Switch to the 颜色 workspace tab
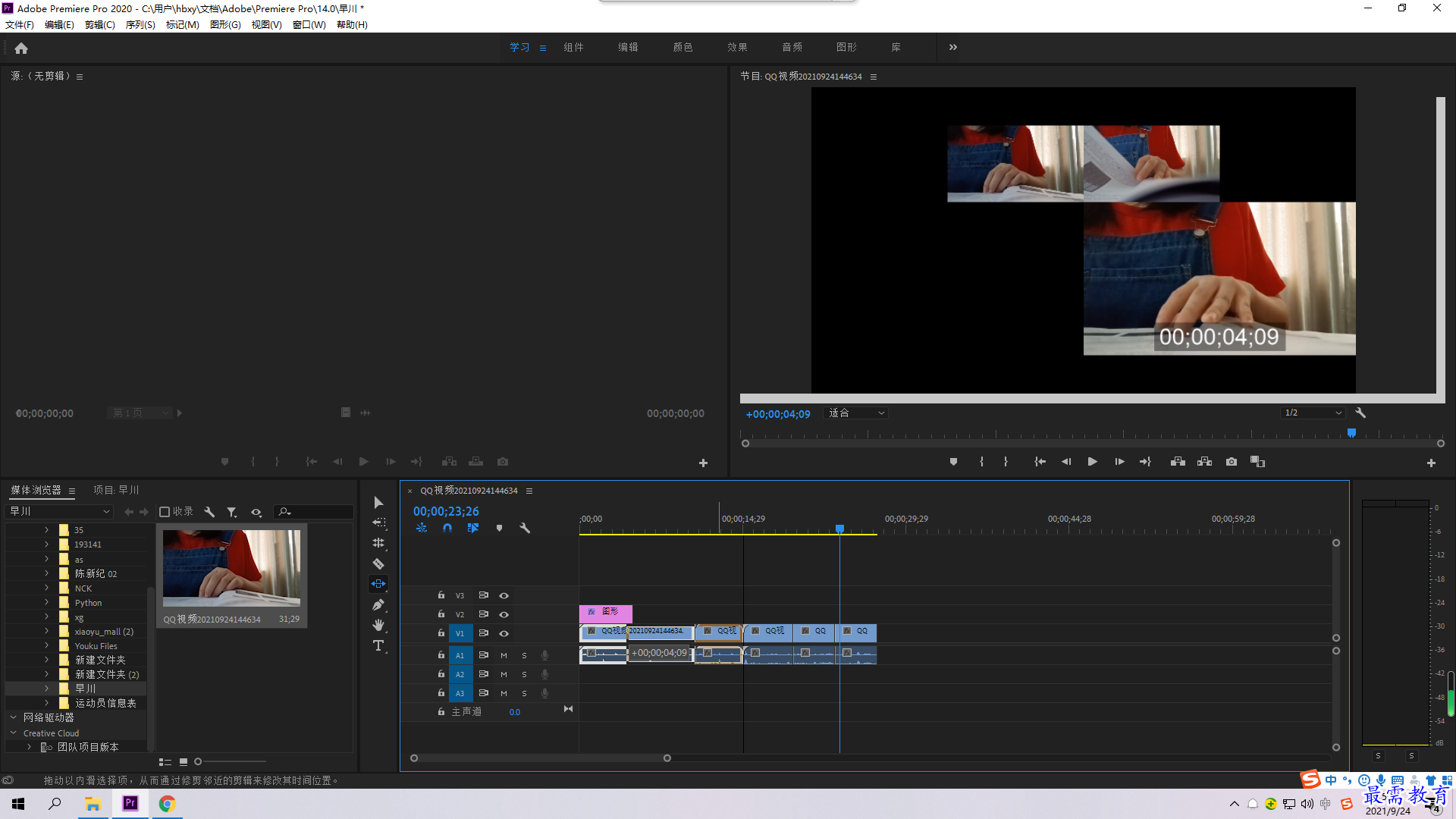The height and width of the screenshot is (819, 1456). click(x=683, y=47)
